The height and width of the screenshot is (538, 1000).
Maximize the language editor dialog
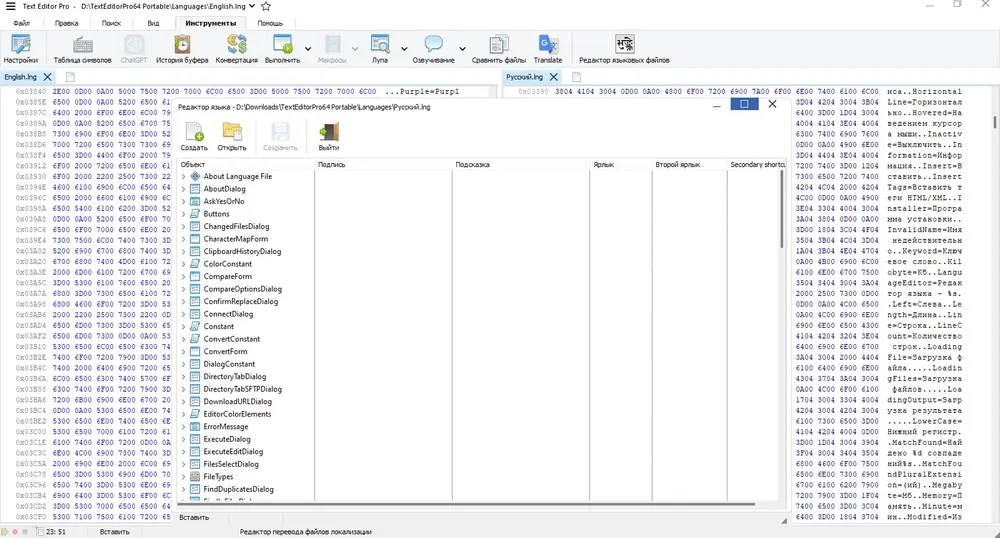click(744, 104)
